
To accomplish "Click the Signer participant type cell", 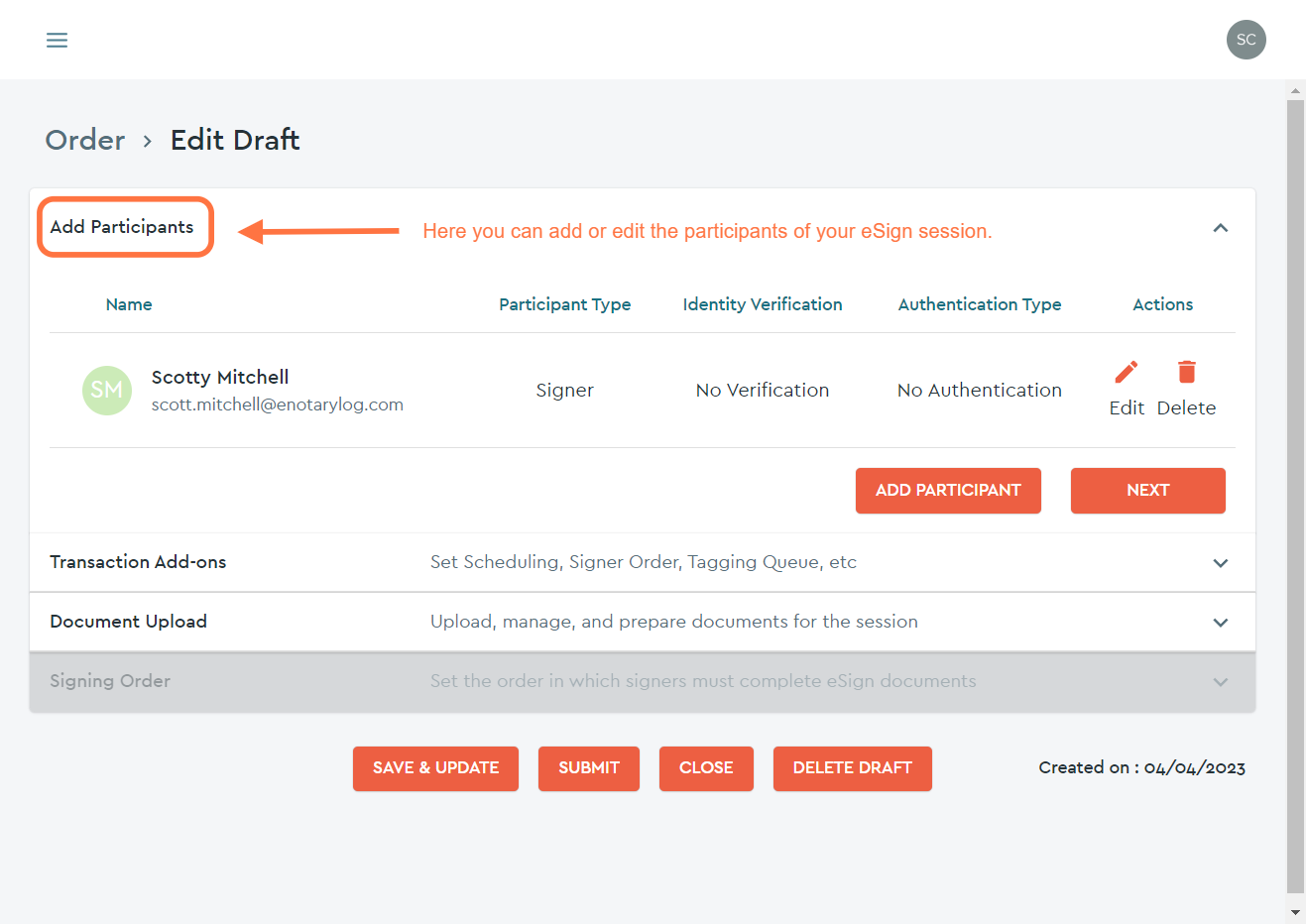I will point(565,390).
